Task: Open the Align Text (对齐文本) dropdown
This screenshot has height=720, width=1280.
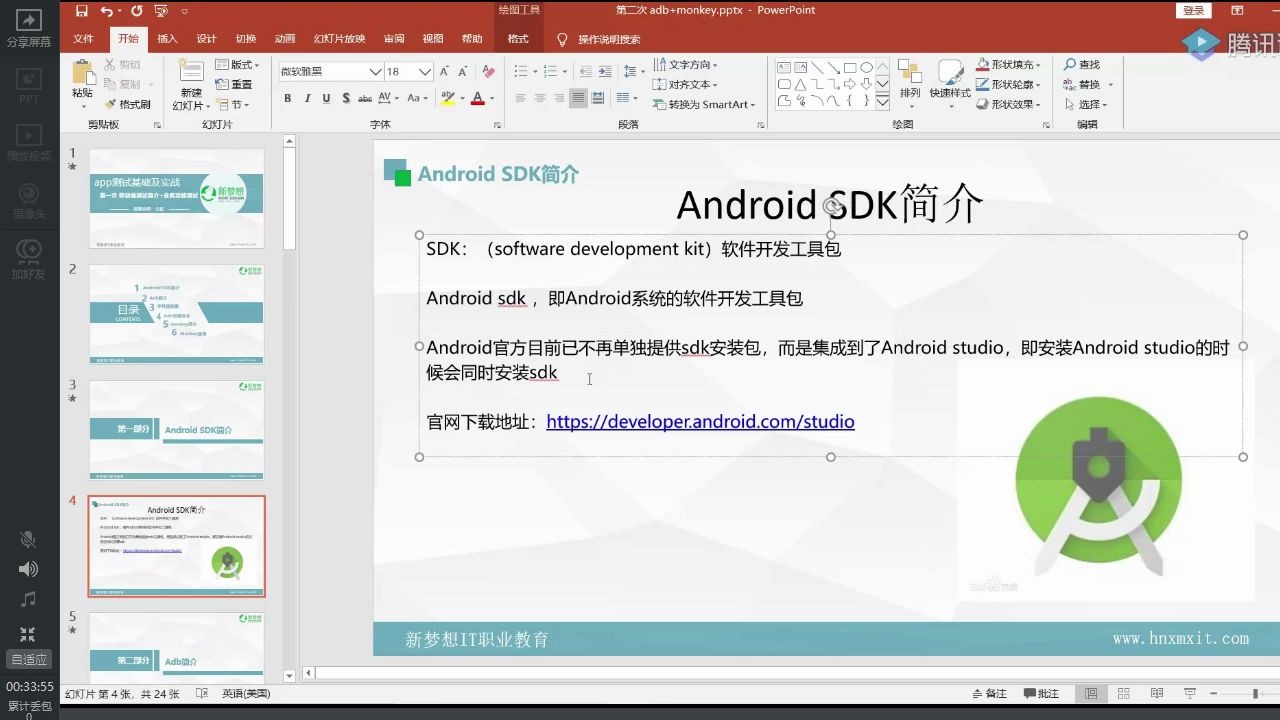Action: click(x=684, y=85)
